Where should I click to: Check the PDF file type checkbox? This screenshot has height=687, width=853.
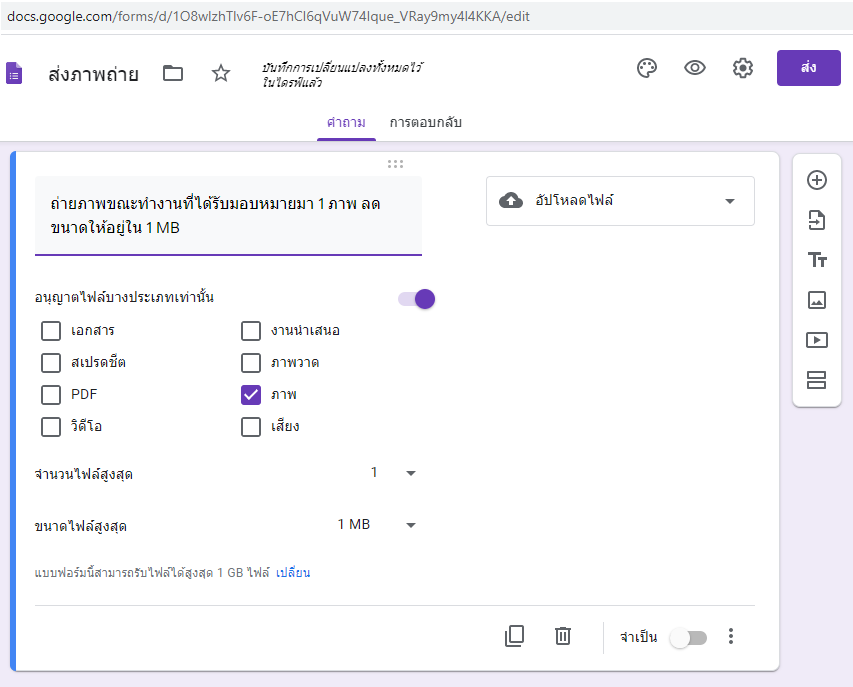pyautogui.click(x=52, y=394)
